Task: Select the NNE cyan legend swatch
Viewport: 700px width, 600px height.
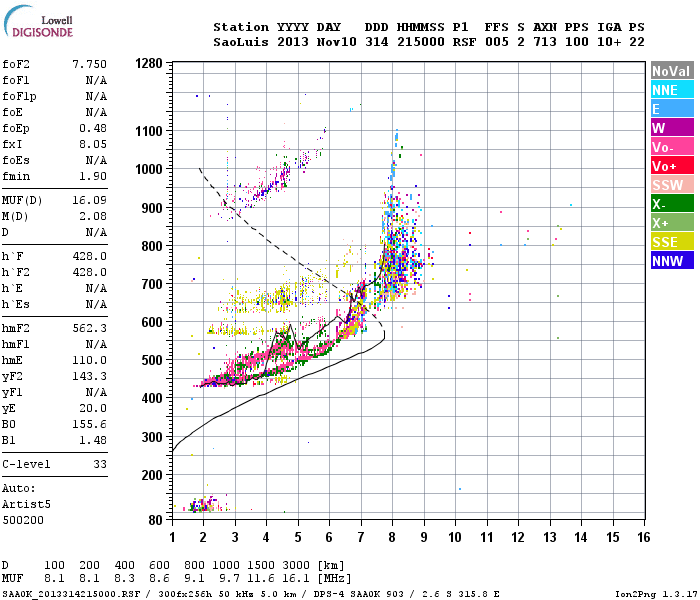Action: point(672,90)
